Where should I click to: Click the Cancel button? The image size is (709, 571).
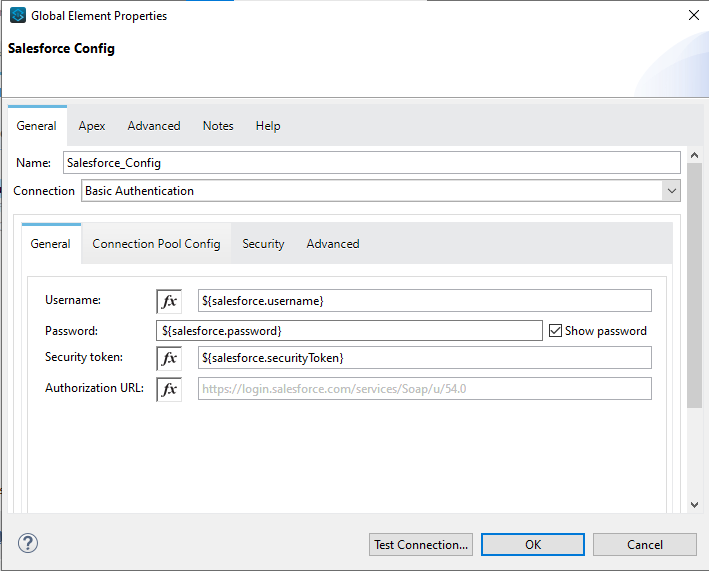pos(645,544)
